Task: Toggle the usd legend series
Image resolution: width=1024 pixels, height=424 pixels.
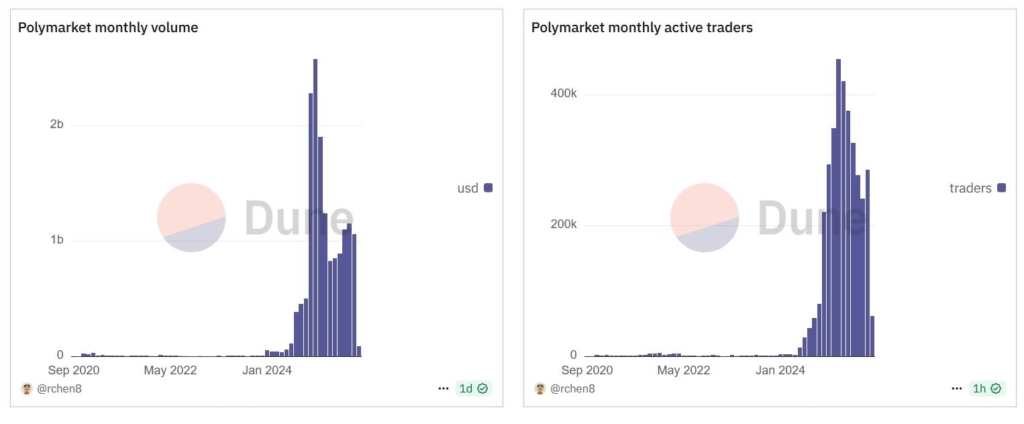Action: [467, 187]
